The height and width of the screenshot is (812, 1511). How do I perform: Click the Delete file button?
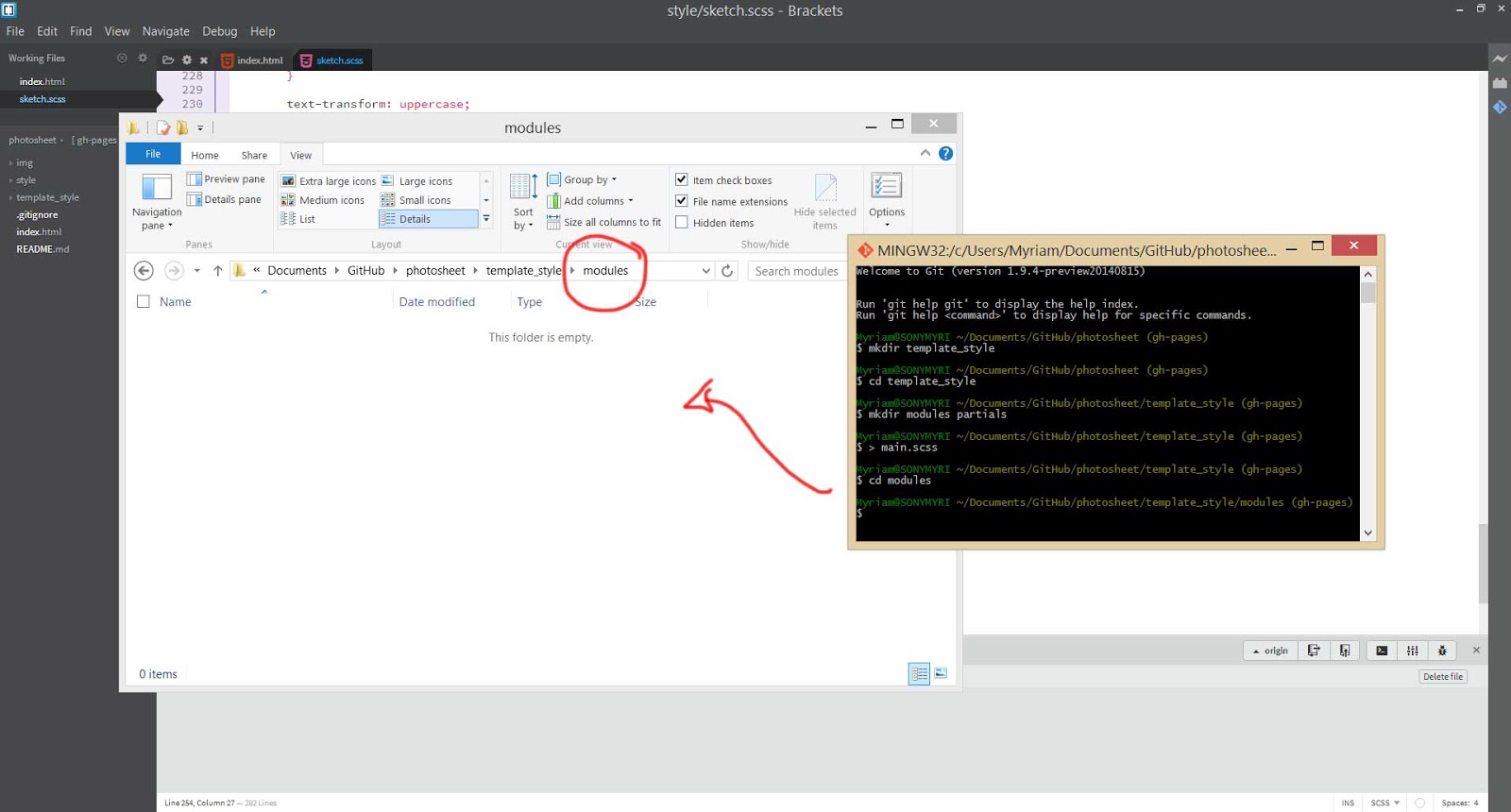pyautogui.click(x=1443, y=677)
